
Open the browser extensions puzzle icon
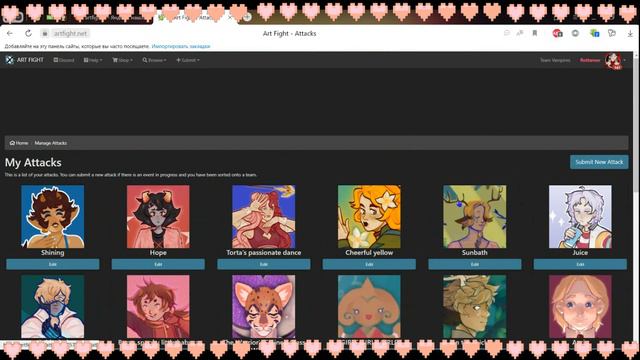click(611, 33)
